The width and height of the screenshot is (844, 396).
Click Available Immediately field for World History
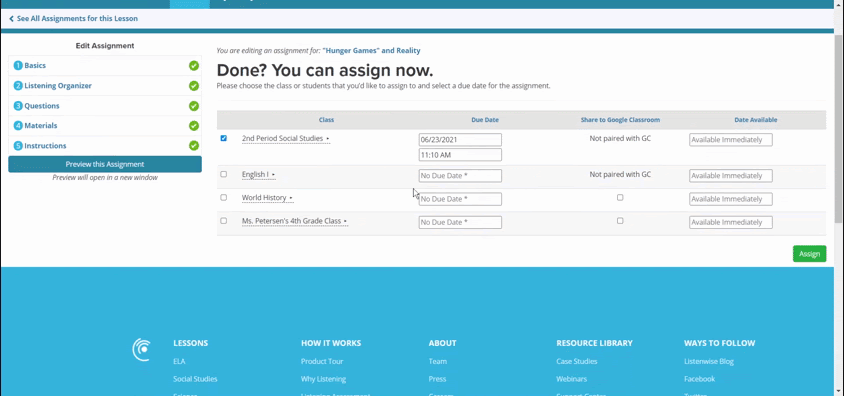pos(731,199)
